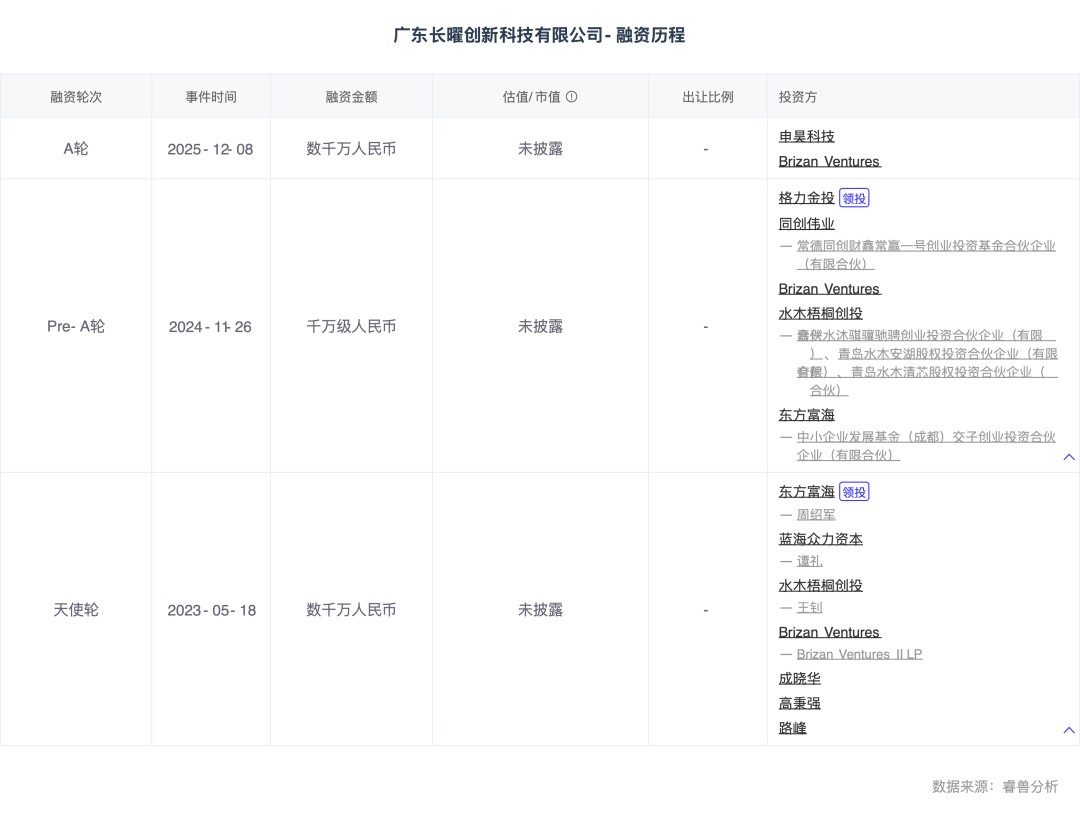Open the 东方富海 link in 天使轮 row

[806, 491]
